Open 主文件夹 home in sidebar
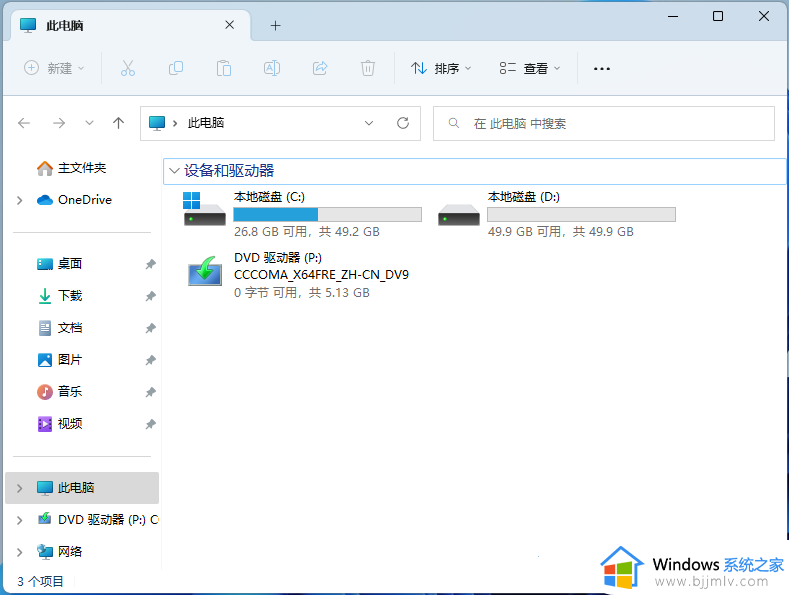The height and width of the screenshot is (595, 789). 71,168
